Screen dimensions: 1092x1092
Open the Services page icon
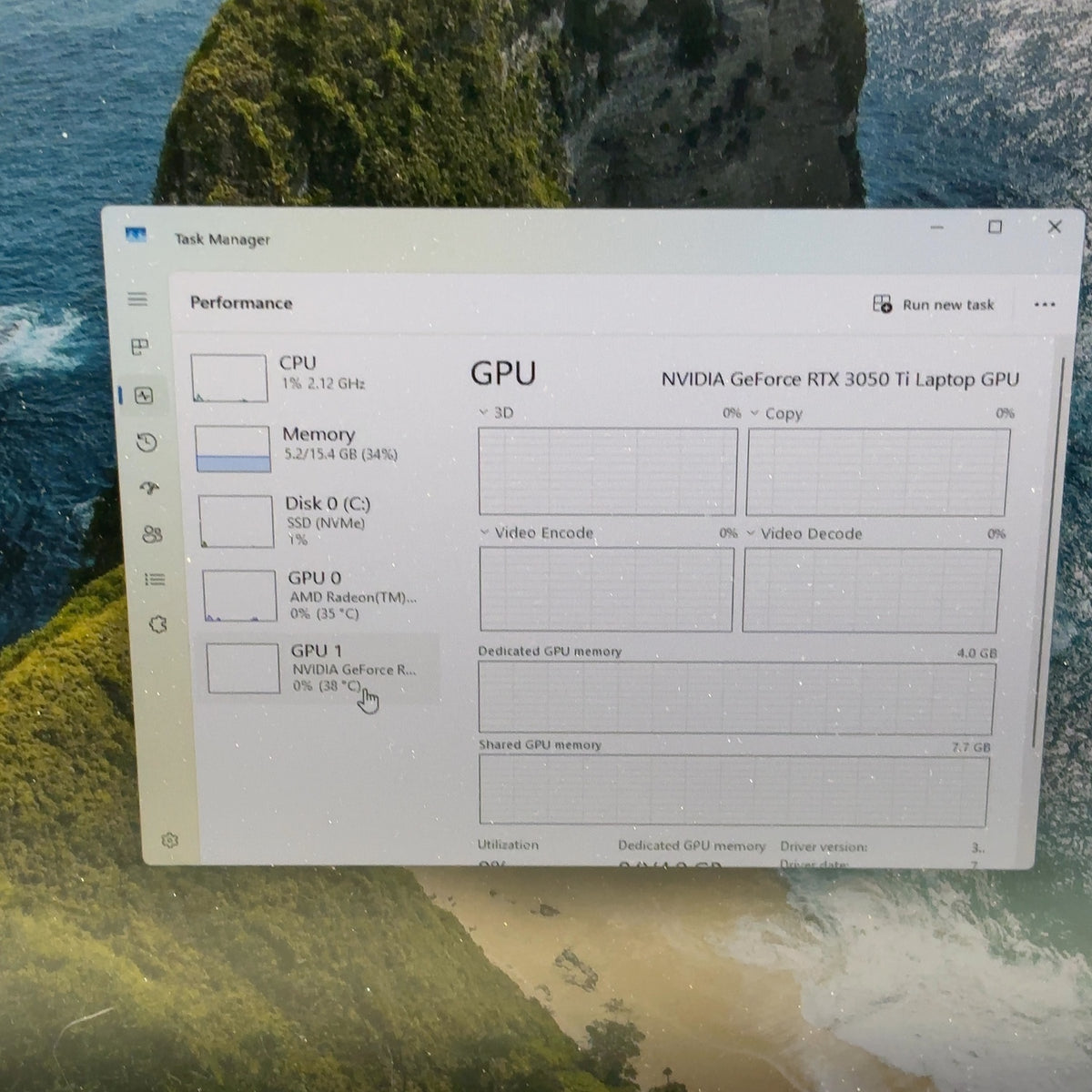pyautogui.click(x=158, y=624)
